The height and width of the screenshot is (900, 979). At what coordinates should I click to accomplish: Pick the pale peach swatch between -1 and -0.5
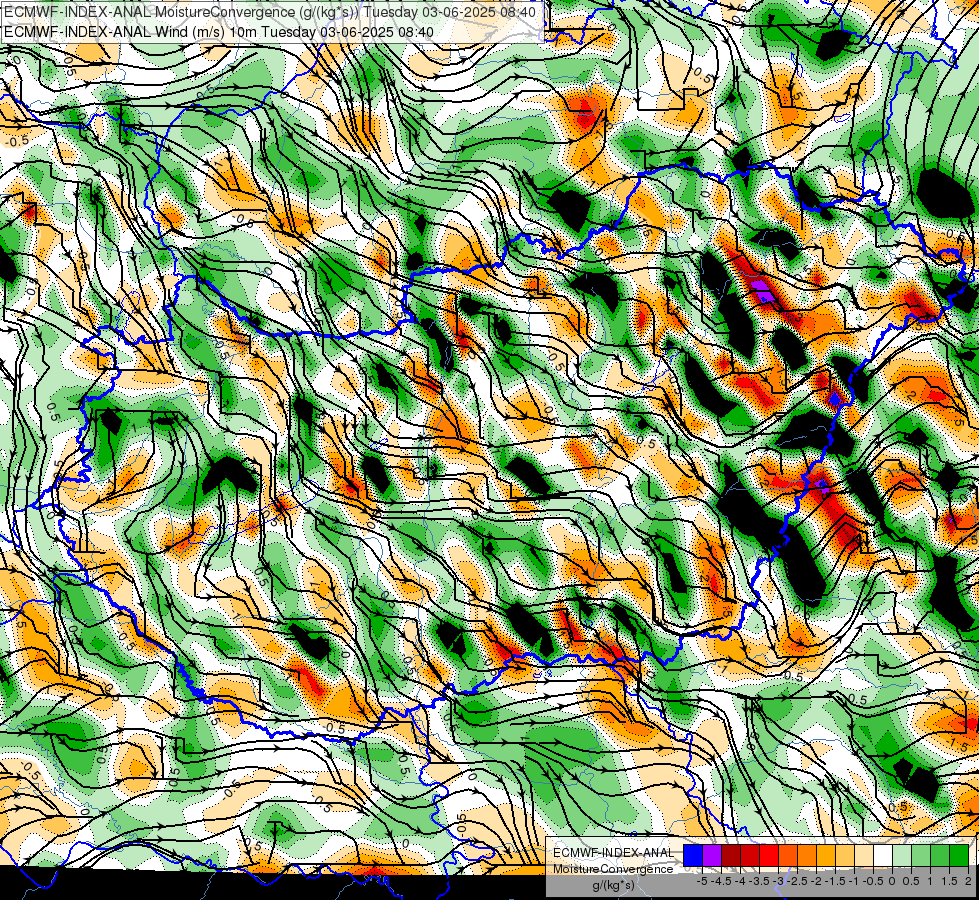coord(864,855)
